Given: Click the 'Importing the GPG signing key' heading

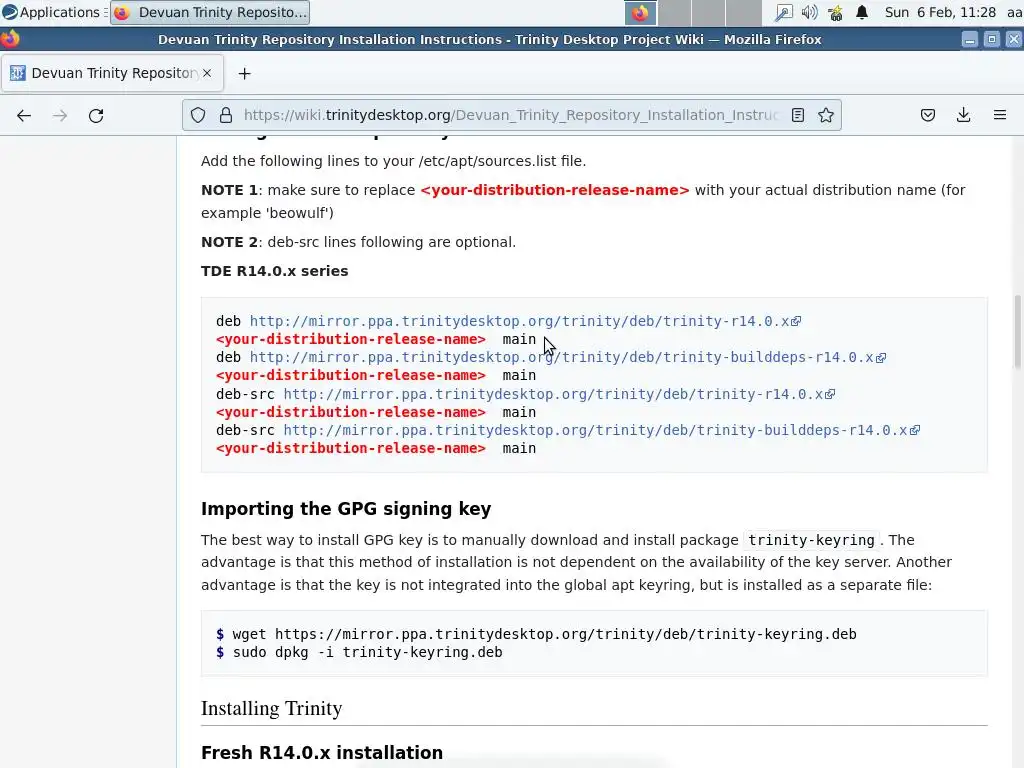Looking at the screenshot, I should (346, 509).
